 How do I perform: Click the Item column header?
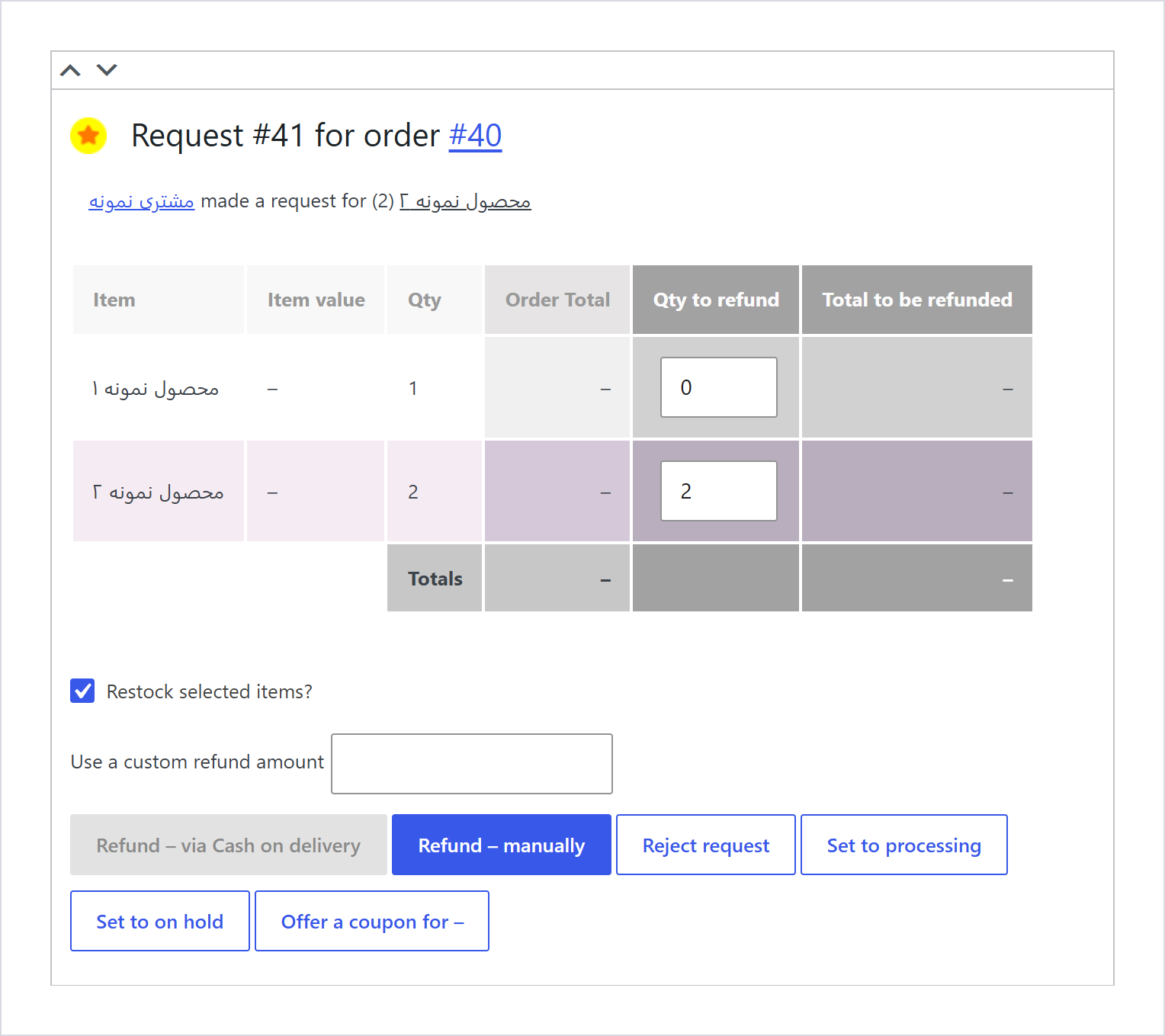tap(159, 300)
